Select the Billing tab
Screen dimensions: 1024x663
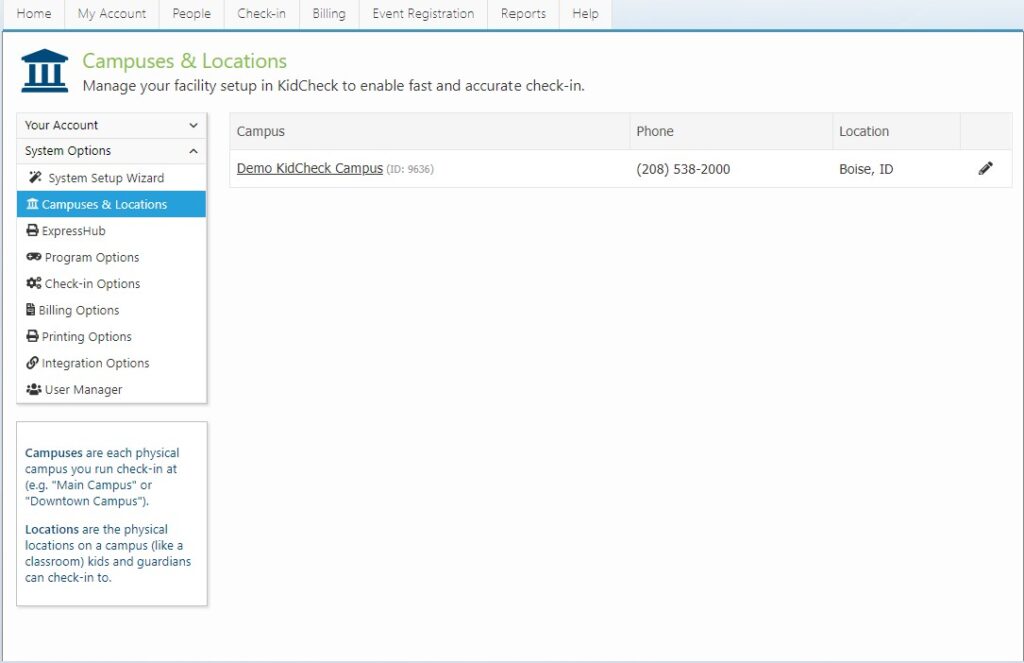(x=329, y=14)
